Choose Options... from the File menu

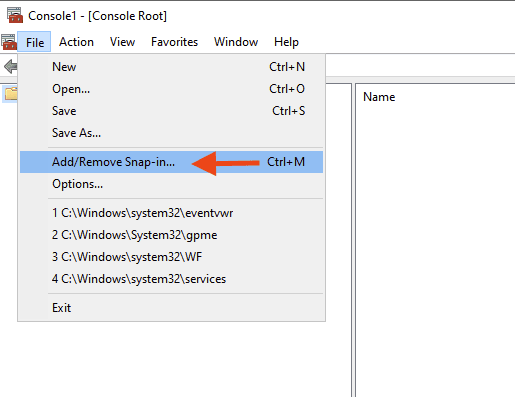tap(171, 184)
